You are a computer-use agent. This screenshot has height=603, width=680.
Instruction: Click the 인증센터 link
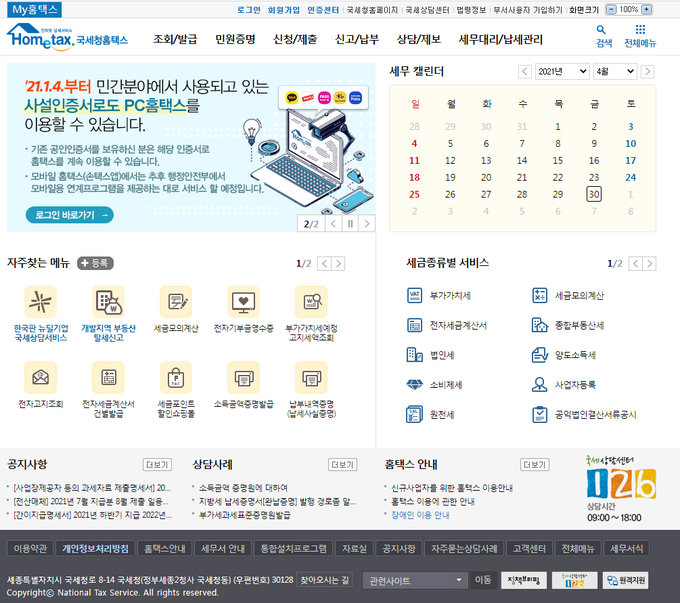click(323, 10)
